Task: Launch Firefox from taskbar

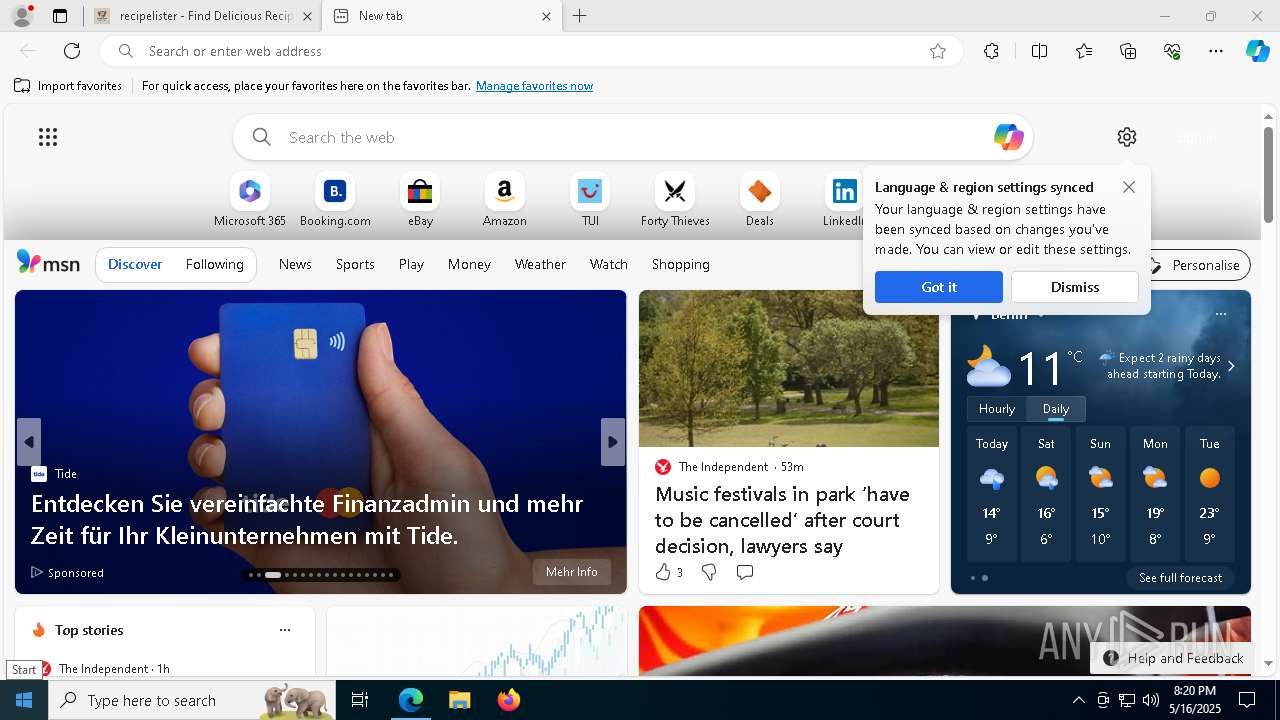Action: 509,700
